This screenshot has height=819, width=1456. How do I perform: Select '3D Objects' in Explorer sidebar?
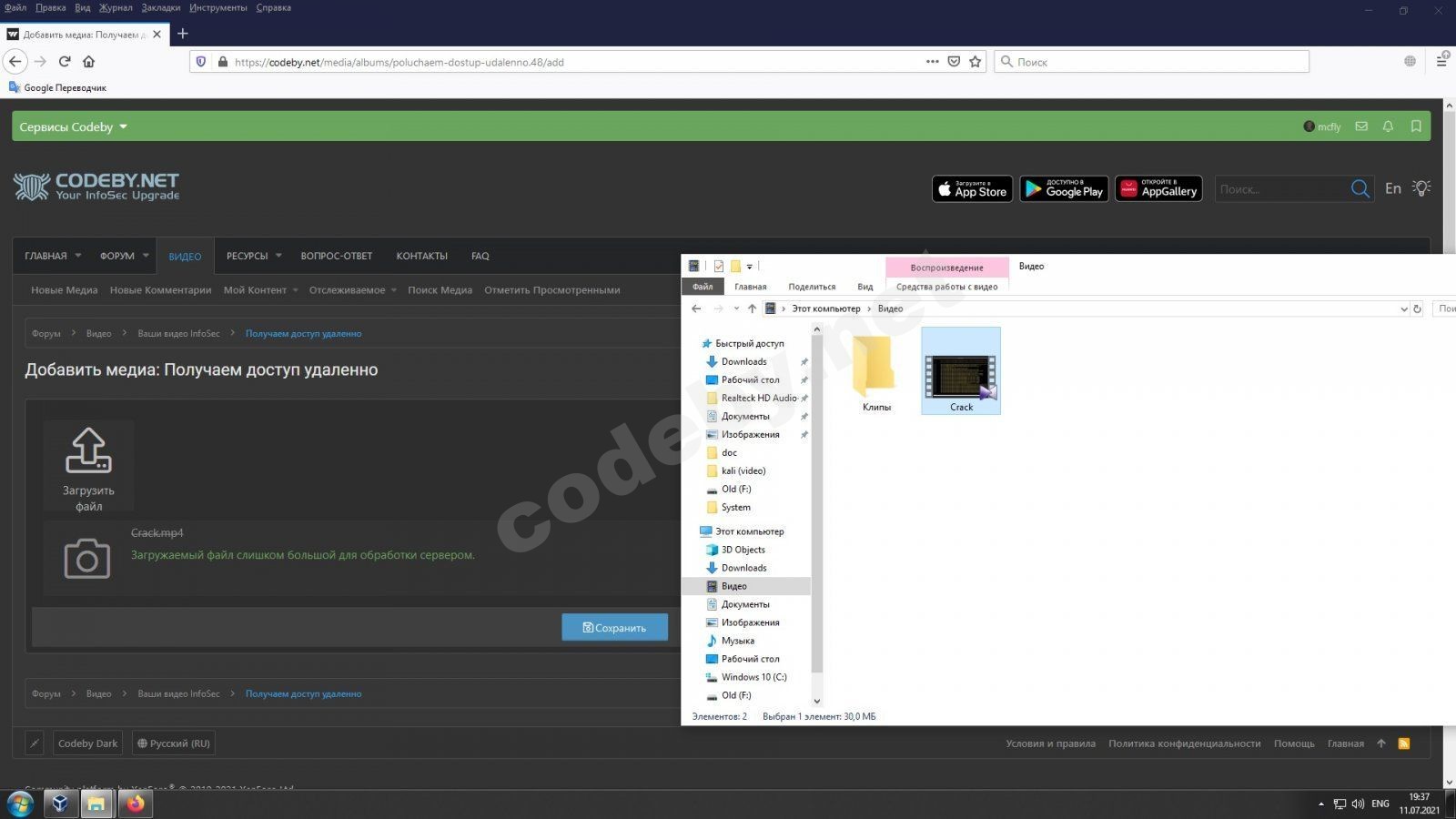[743, 550]
